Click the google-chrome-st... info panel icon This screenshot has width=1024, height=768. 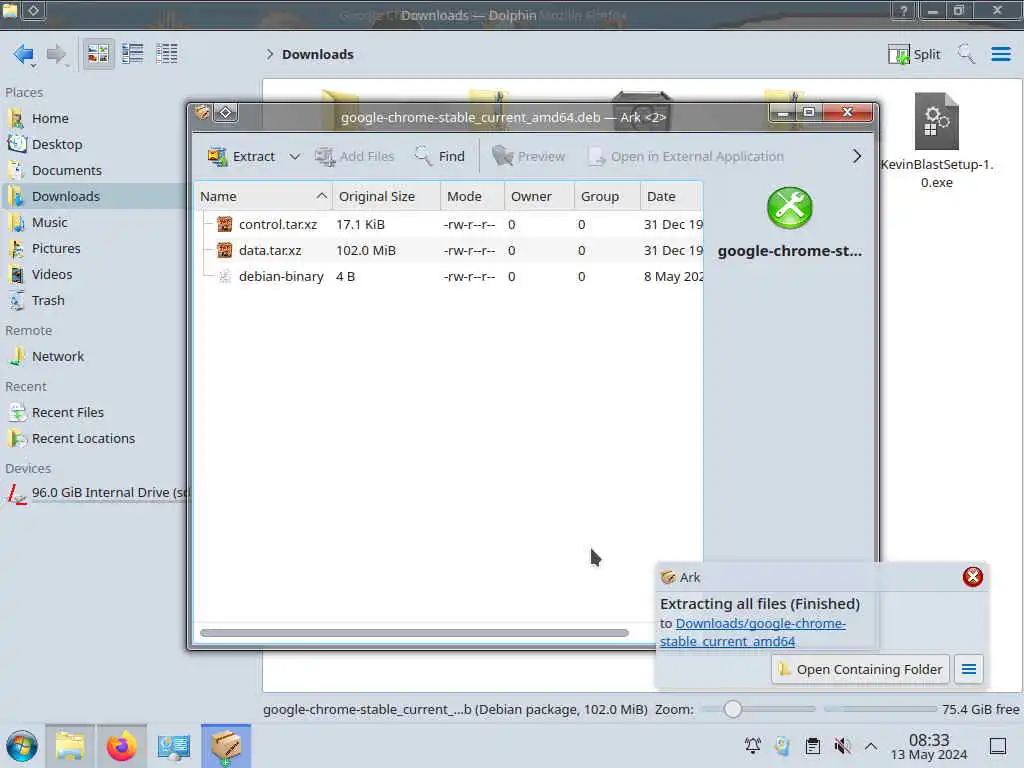click(790, 208)
